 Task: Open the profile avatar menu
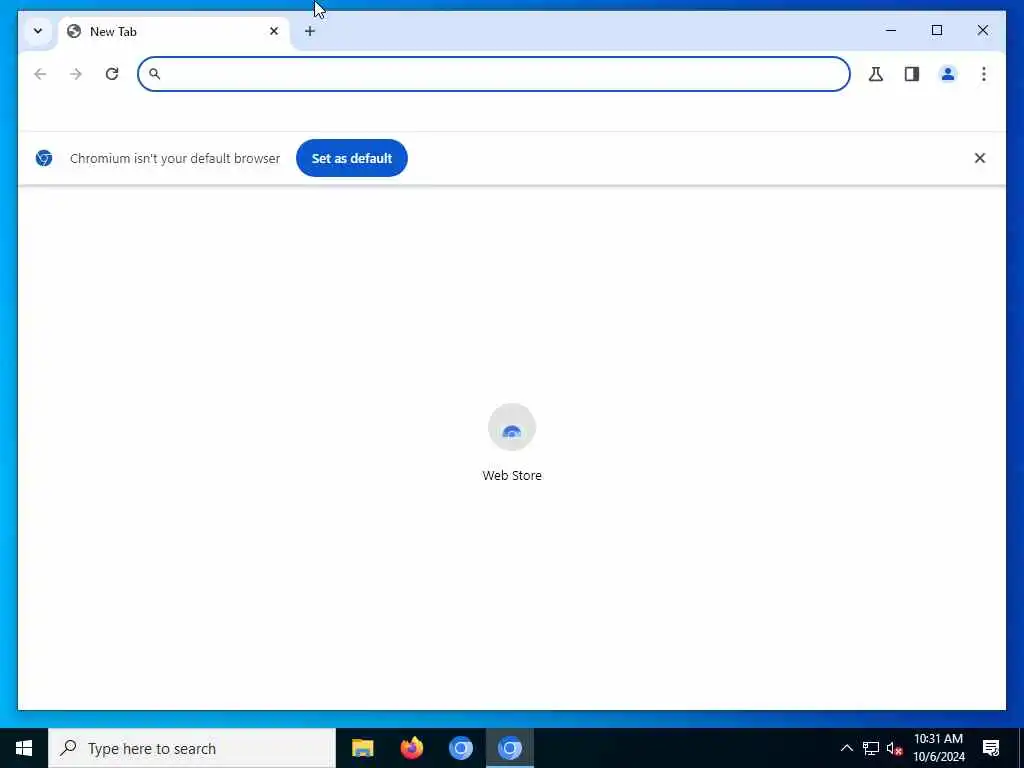[x=948, y=74]
